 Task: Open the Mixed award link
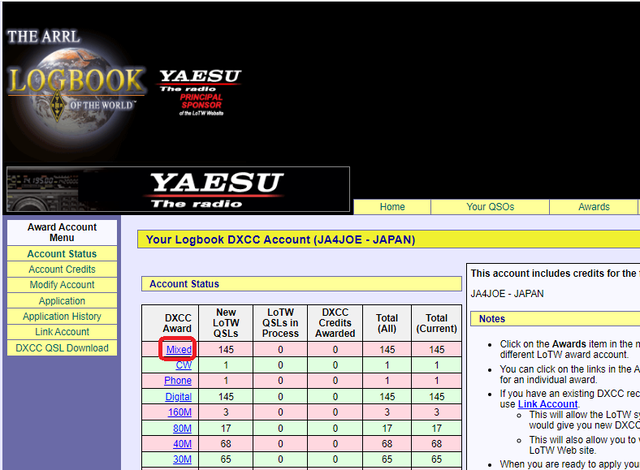coord(179,350)
